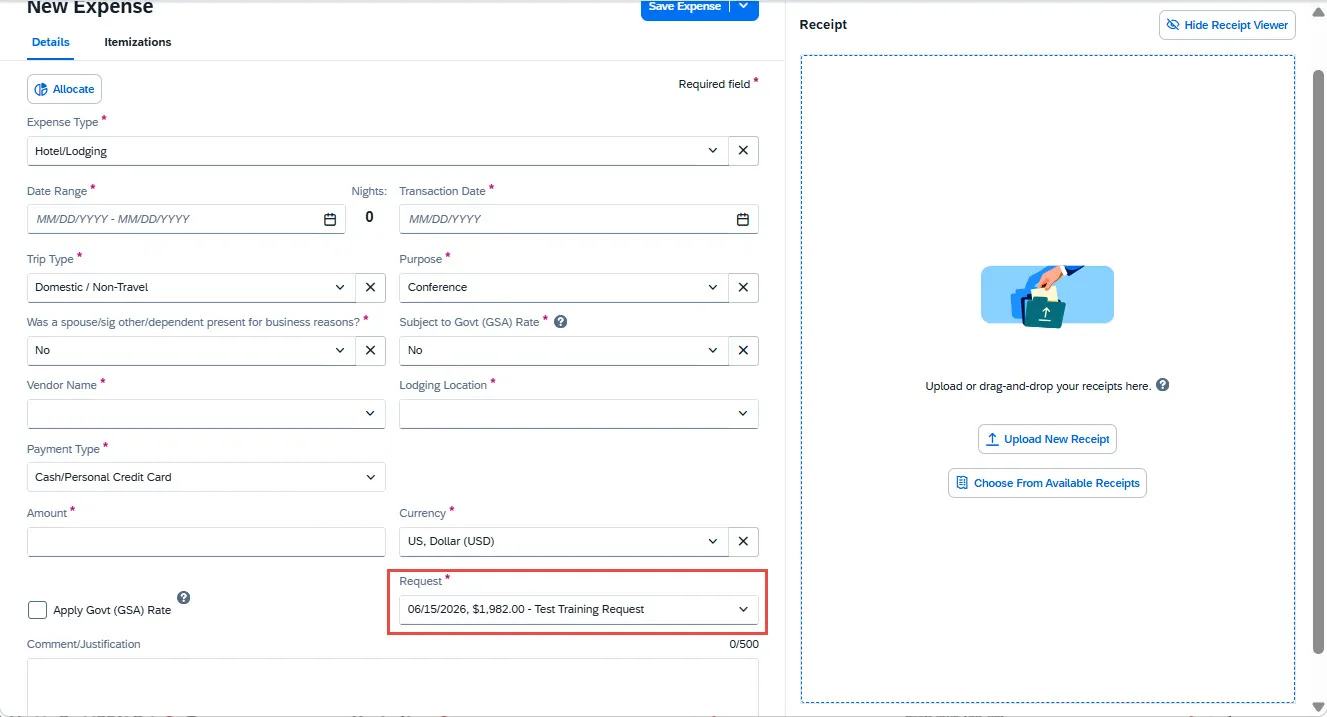Open help for Subject to Govt (GSA) Rate

click(x=561, y=322)
